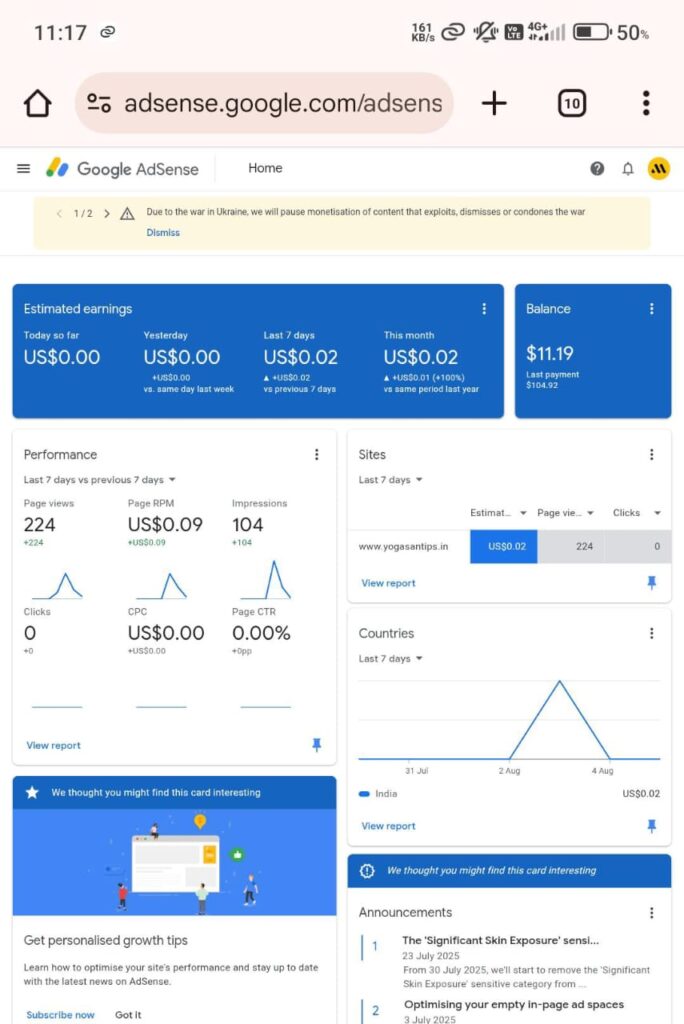The width and height of the screenshot is (684, 1024).
Task: Click the warning triangle alert icon
Action: 127,214
